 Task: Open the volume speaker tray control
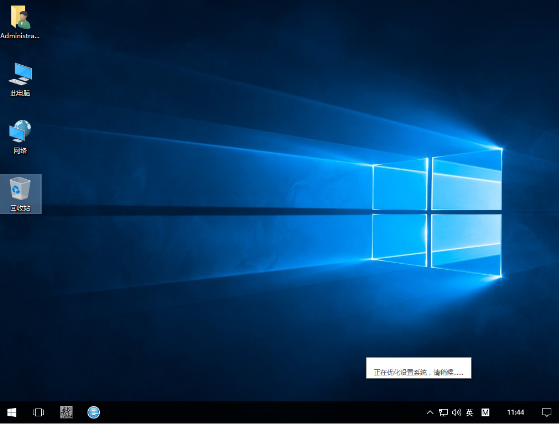(456, 413)
